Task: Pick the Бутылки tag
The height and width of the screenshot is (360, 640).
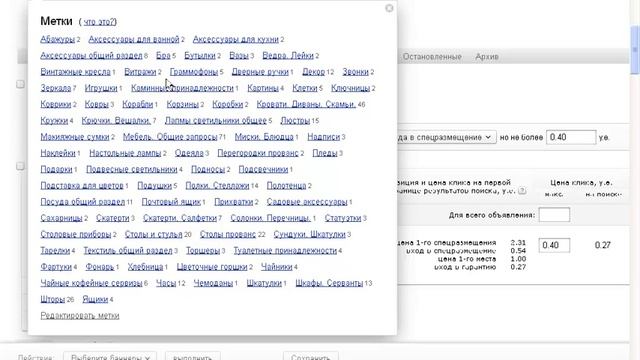Action: click(x=200, y=56)
